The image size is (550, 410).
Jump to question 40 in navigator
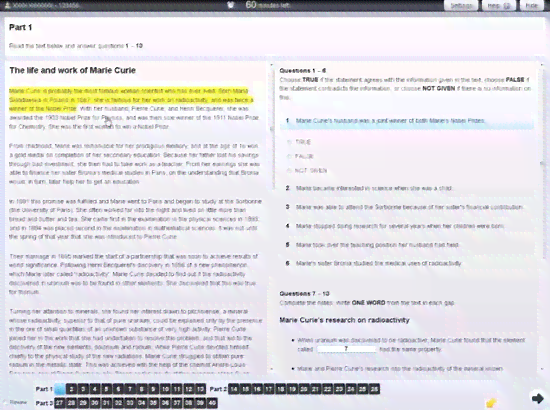coord(212,403)
